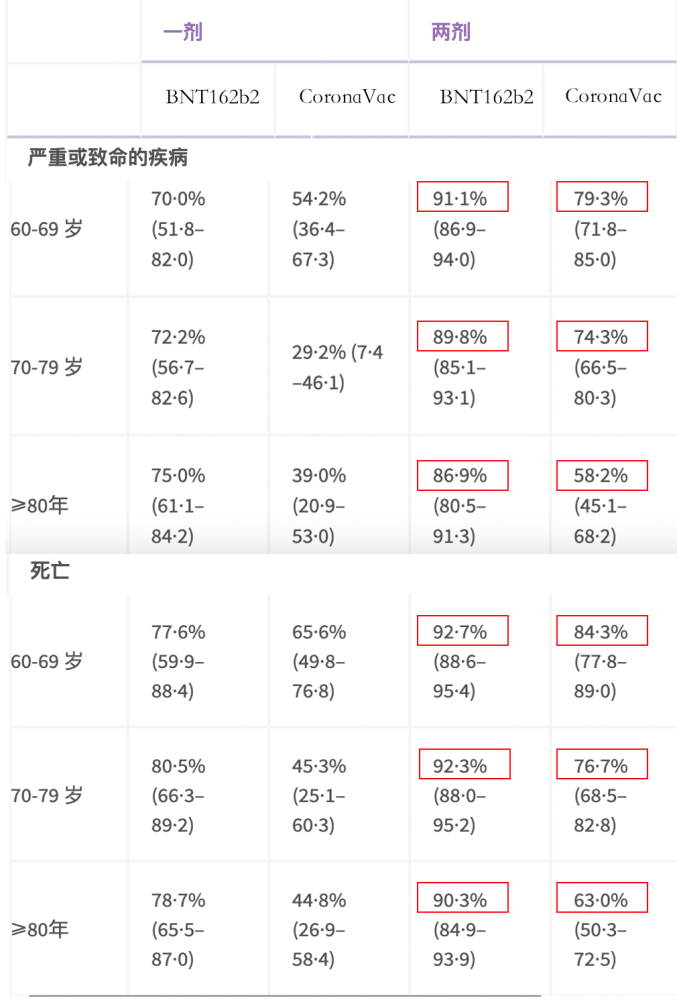Select the CoronaVac header under 两剂
Screen dimensions: 677x1000
tap(613, 97)
